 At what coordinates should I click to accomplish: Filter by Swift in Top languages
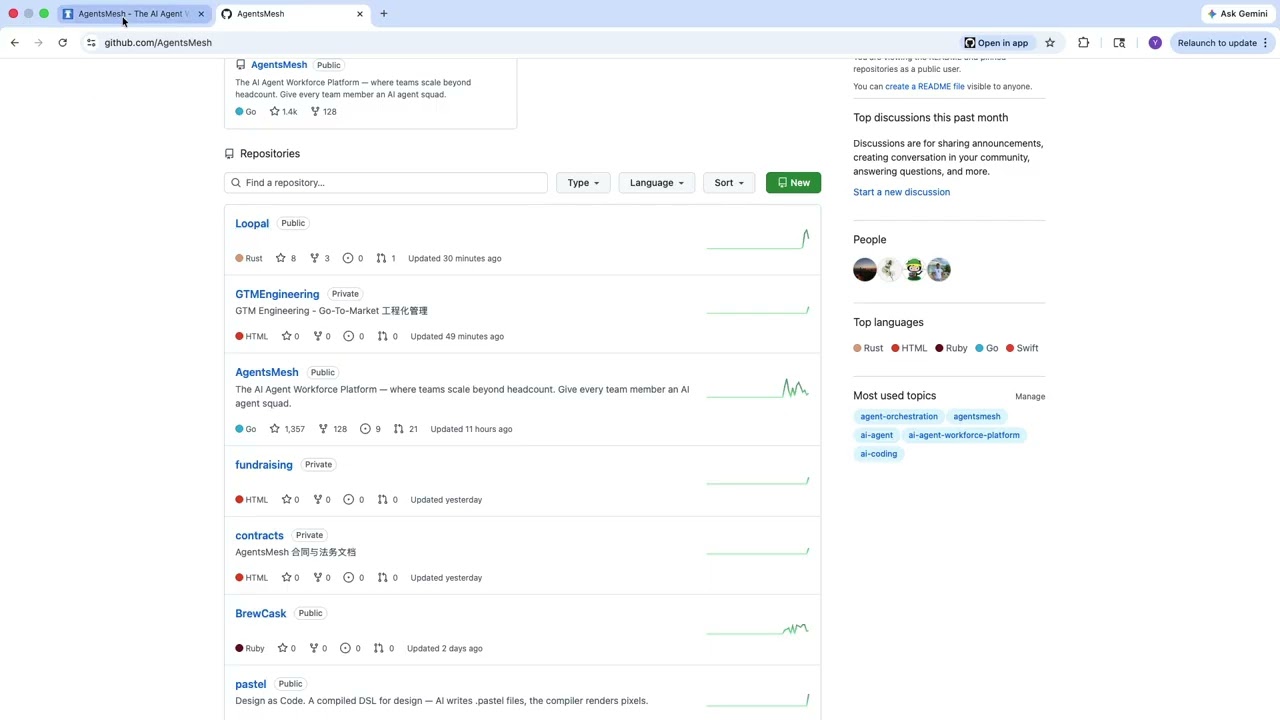pyautogui.click(x=1022, y=349)
